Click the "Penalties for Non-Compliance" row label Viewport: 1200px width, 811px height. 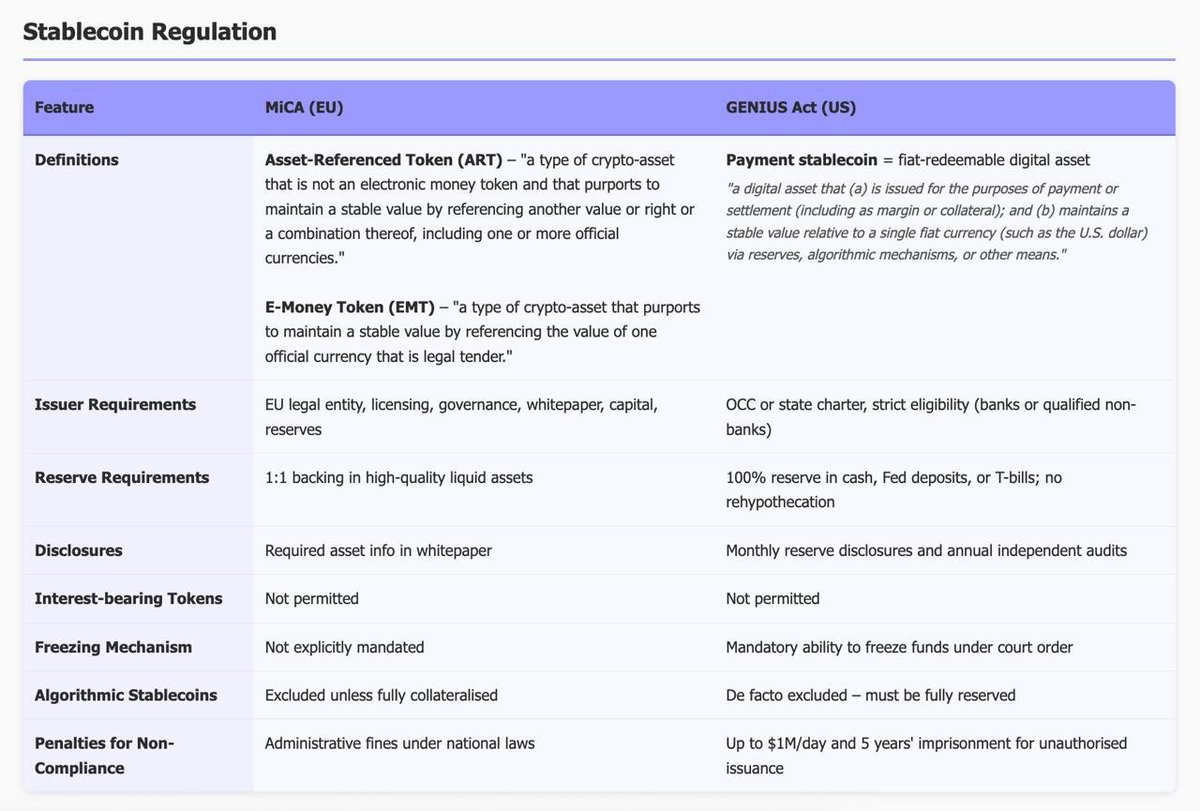tap(104, 755)
